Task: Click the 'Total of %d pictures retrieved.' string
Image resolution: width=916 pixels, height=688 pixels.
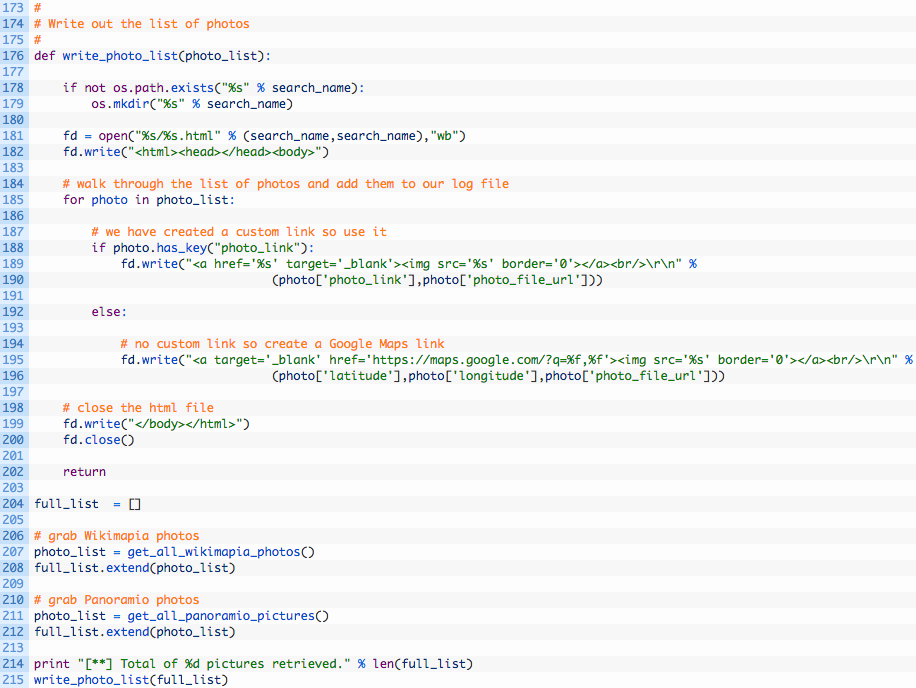Action: pos(214,664)
